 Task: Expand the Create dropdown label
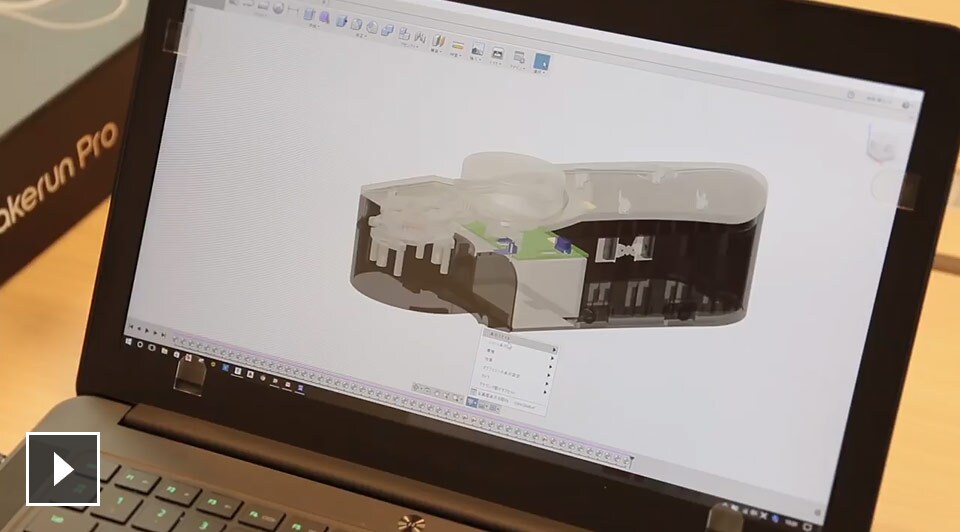tap(315, 26)
